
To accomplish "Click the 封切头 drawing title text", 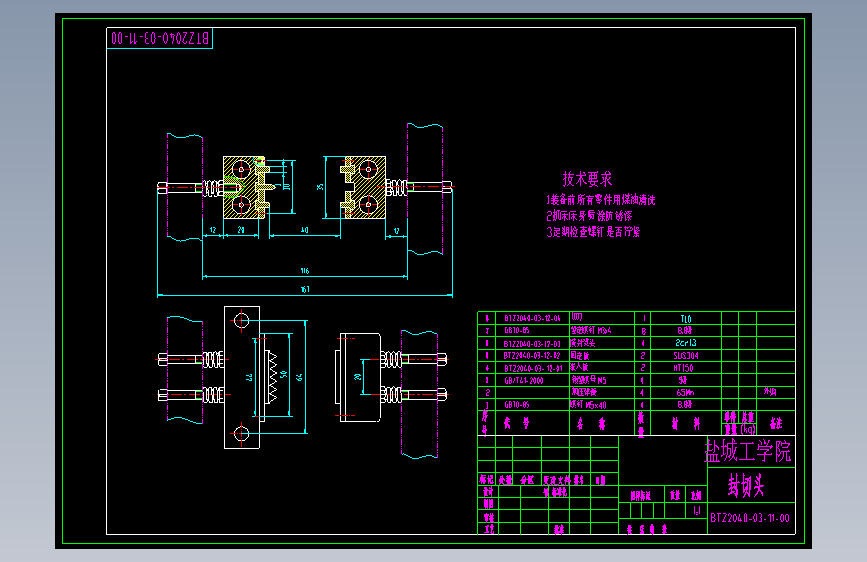I will [x=746, y=485].
